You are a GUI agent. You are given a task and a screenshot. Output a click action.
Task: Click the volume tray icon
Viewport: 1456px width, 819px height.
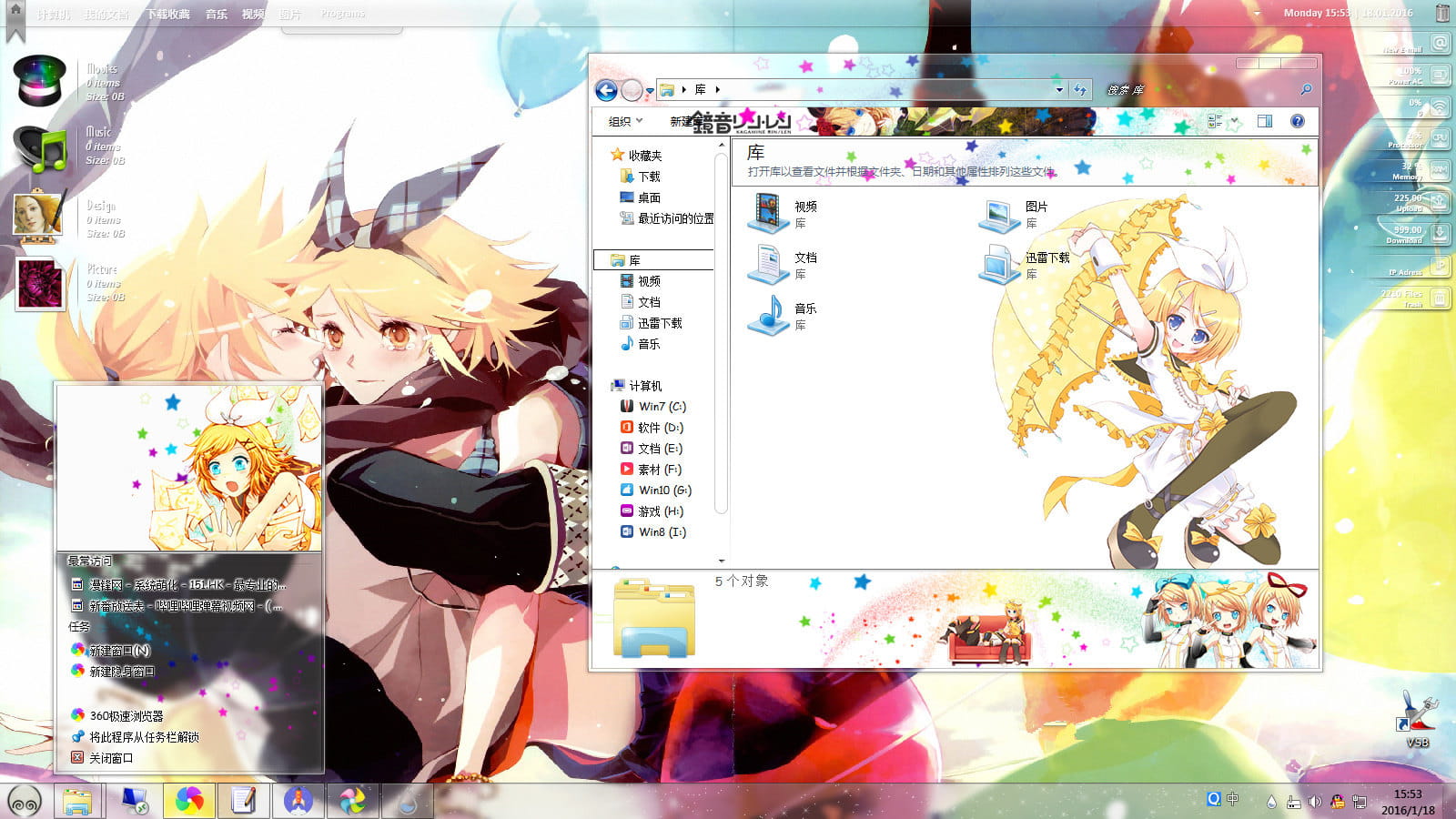1315,802
